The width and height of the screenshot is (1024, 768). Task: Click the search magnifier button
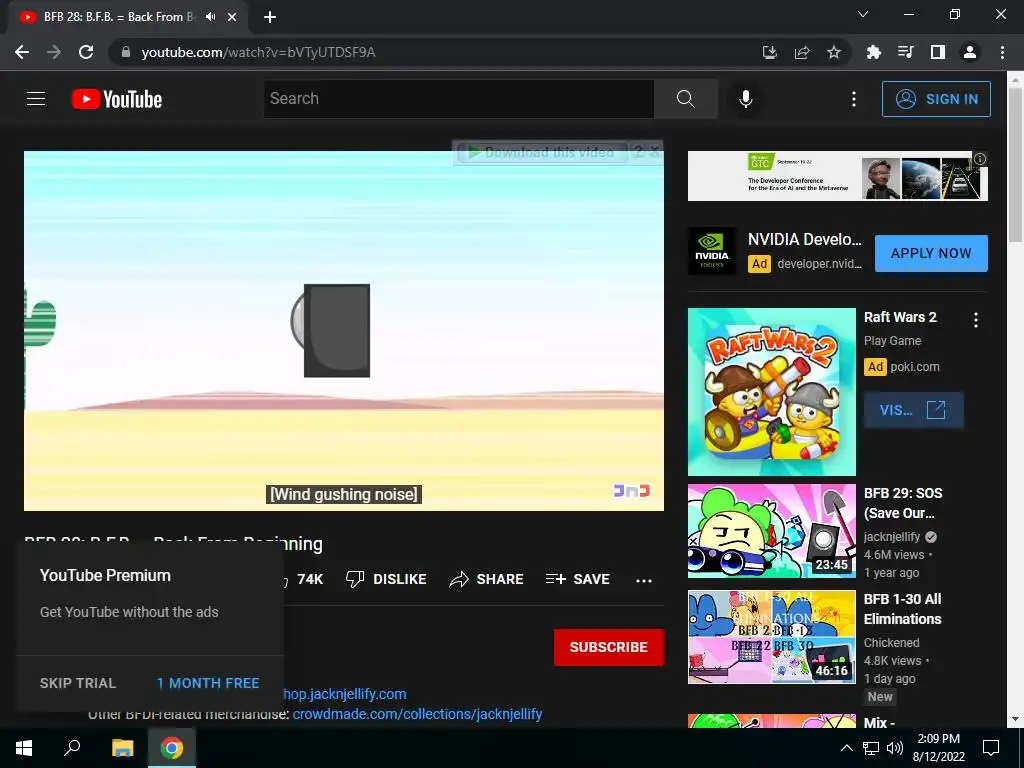click(x=686, y=99)
